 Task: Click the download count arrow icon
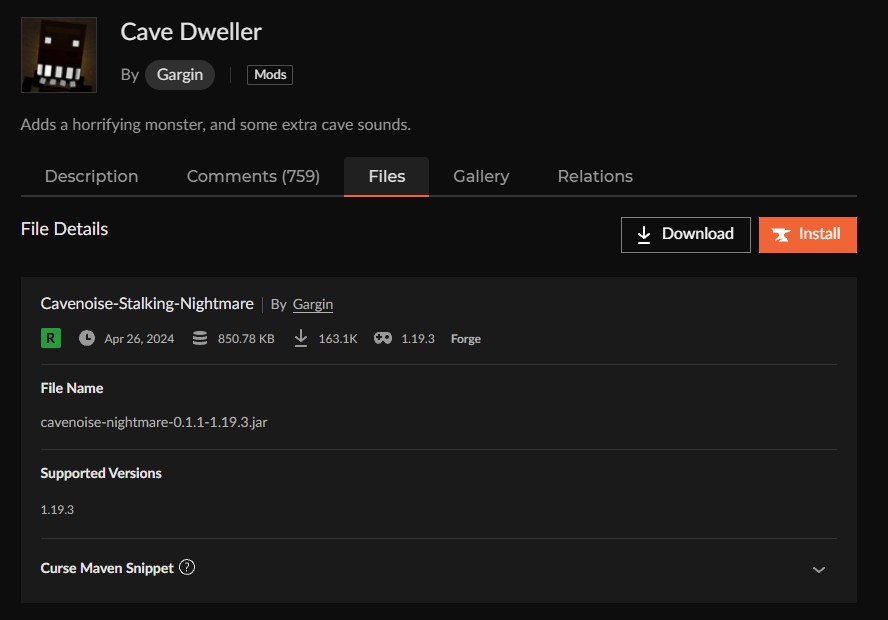[x=301, y=339]
